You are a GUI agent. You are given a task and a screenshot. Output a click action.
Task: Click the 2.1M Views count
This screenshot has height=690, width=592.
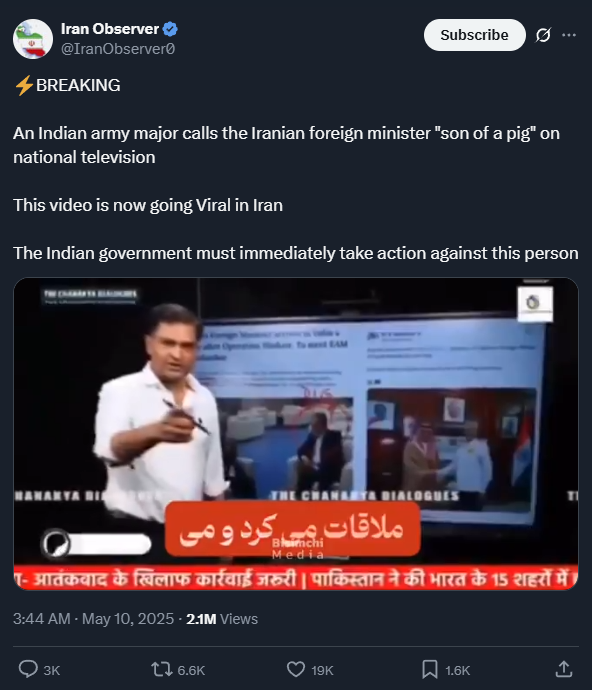[x=222, y=619]
